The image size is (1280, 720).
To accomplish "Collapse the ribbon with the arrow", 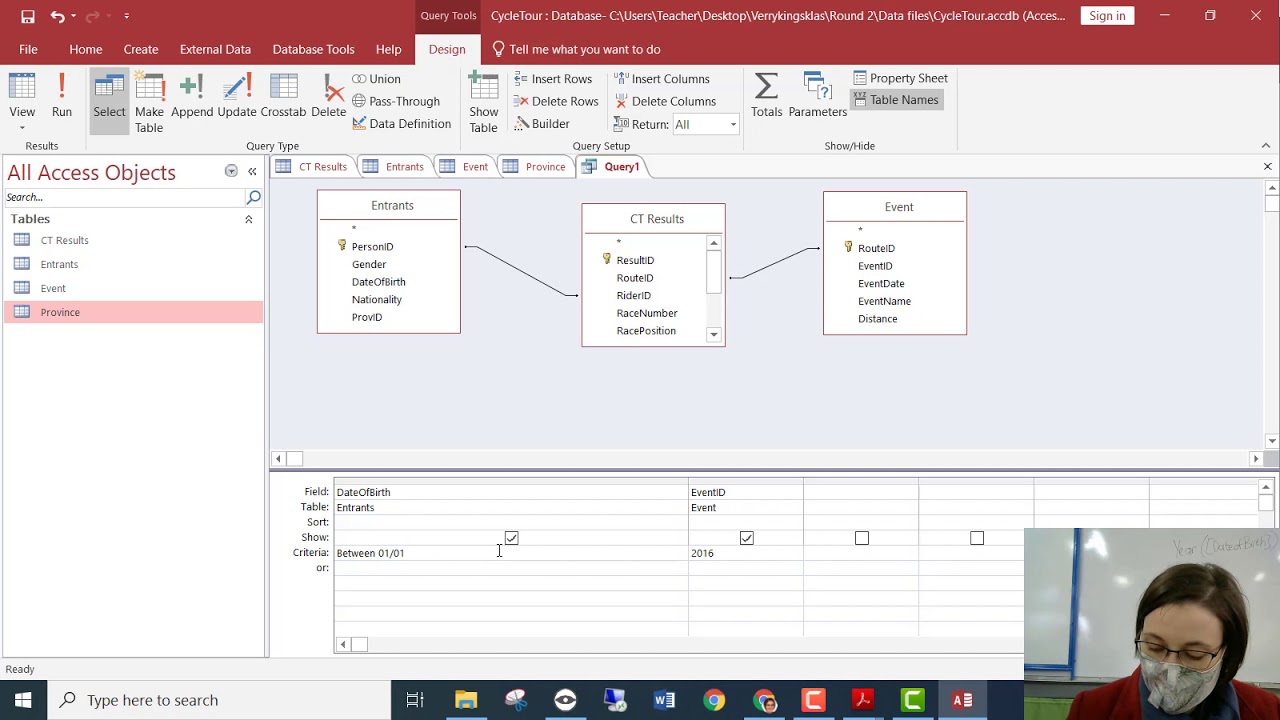I will [1266, 146].
